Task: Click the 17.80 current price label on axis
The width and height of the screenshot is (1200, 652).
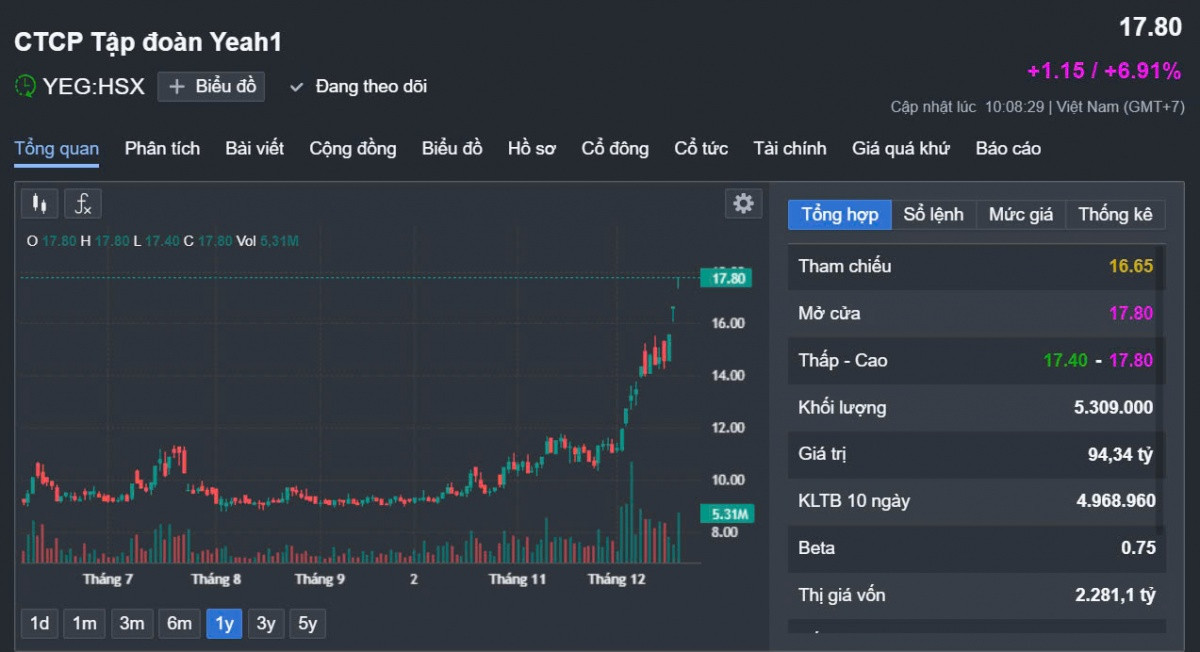Action: coord(727,278)
